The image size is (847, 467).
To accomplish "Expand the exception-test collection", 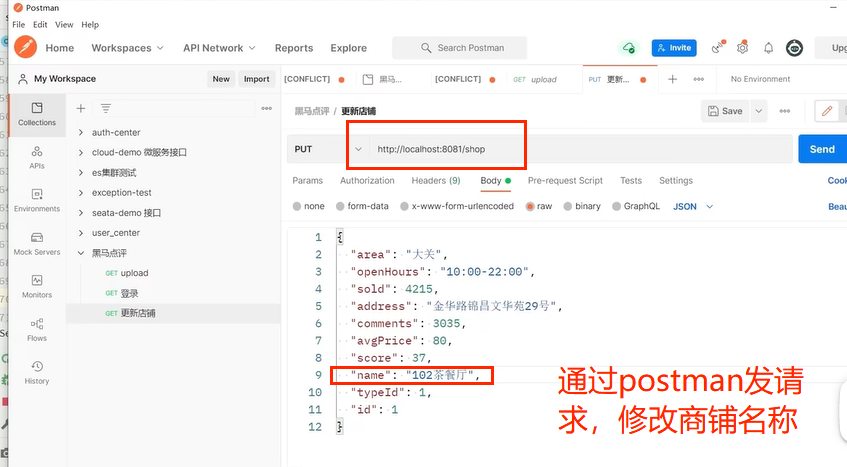I will click(80, 193).
